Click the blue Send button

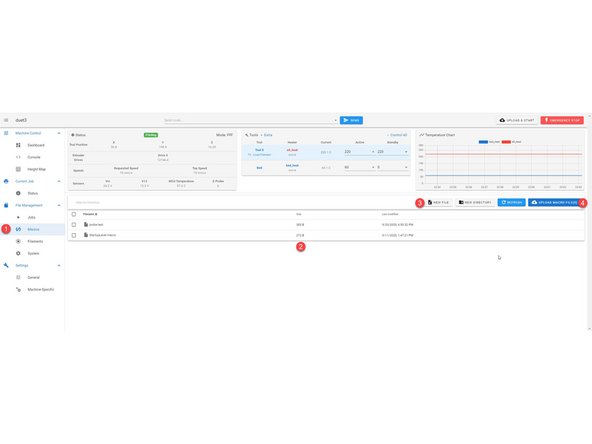click(351, 120)
